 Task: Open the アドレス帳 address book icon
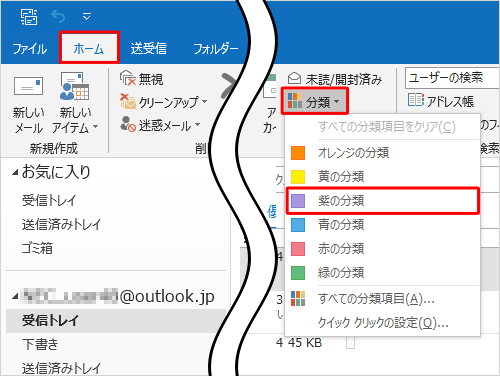point(416,100)
